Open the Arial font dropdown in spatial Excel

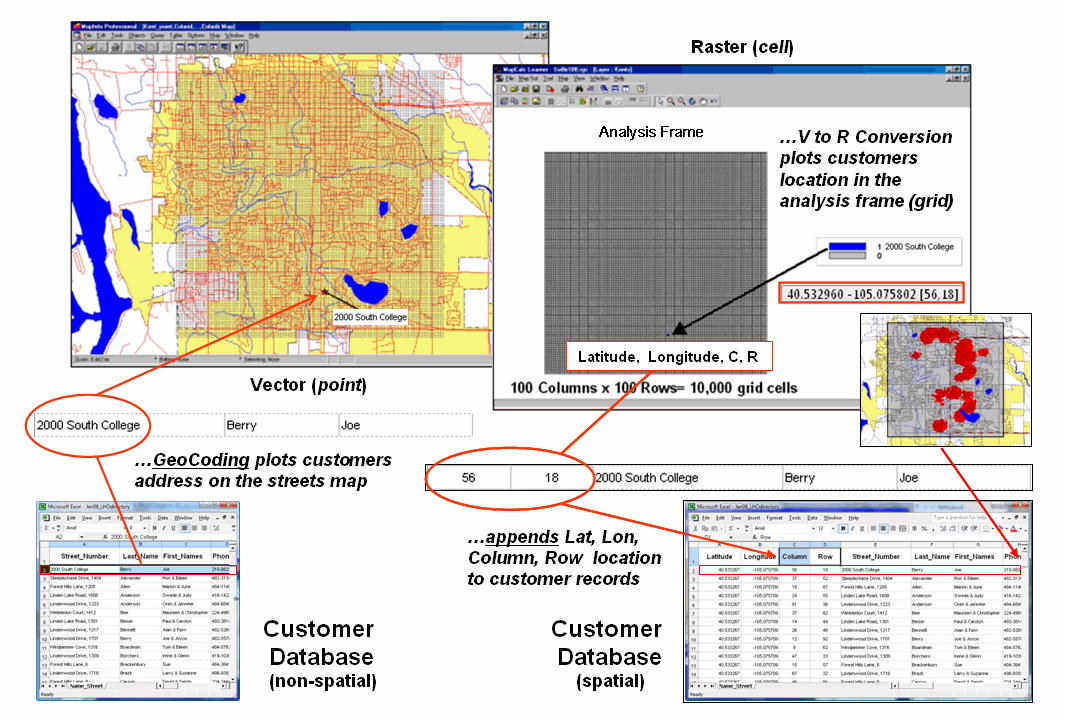pos(814,529)
